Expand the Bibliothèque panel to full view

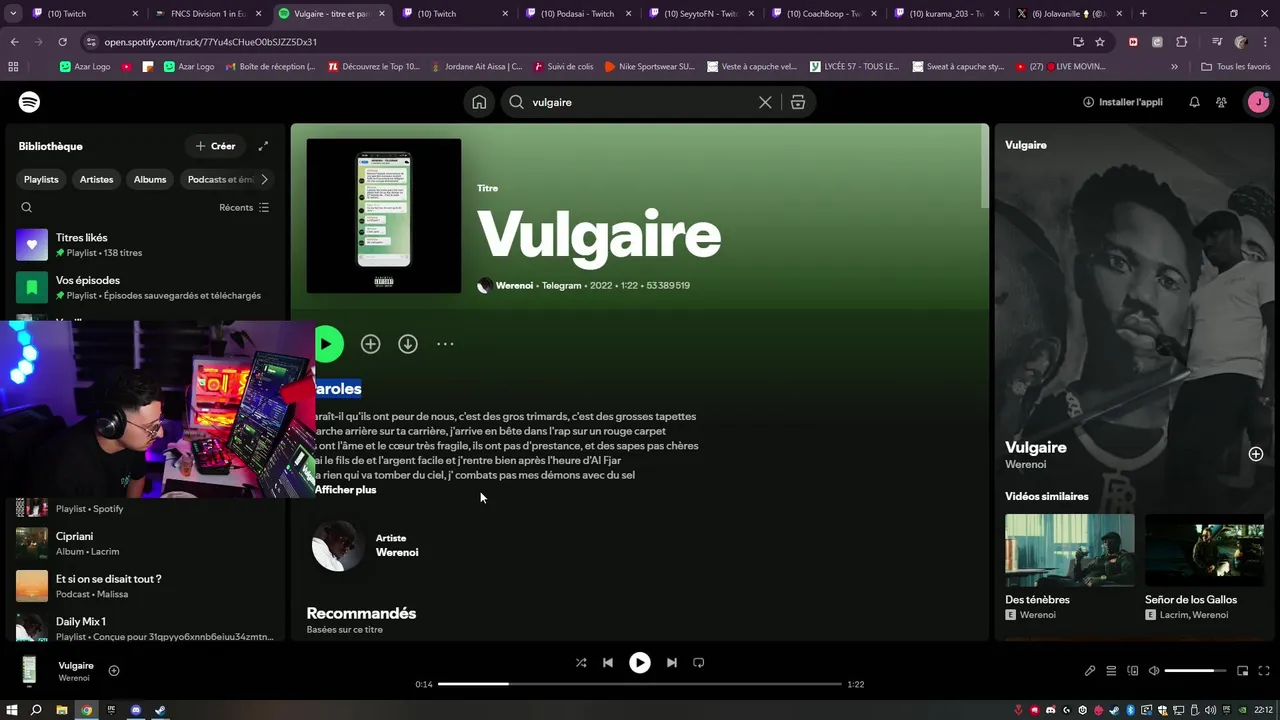tap(263, 146)
